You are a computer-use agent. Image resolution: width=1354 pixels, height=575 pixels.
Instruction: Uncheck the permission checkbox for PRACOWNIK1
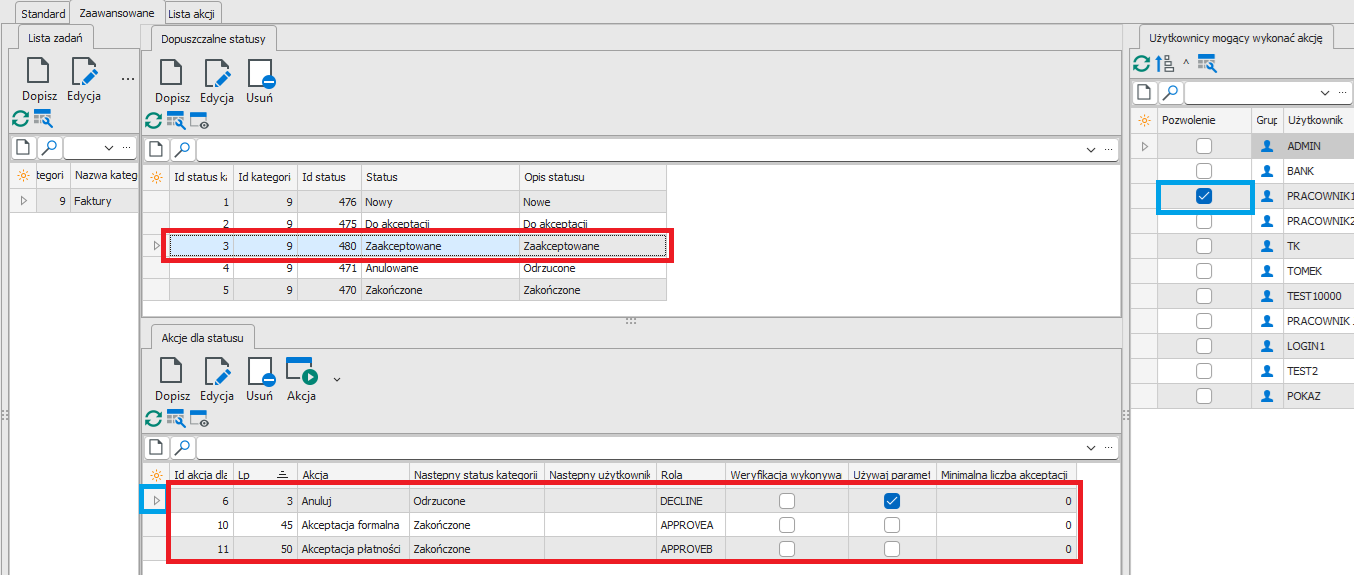coord(1204,197)
